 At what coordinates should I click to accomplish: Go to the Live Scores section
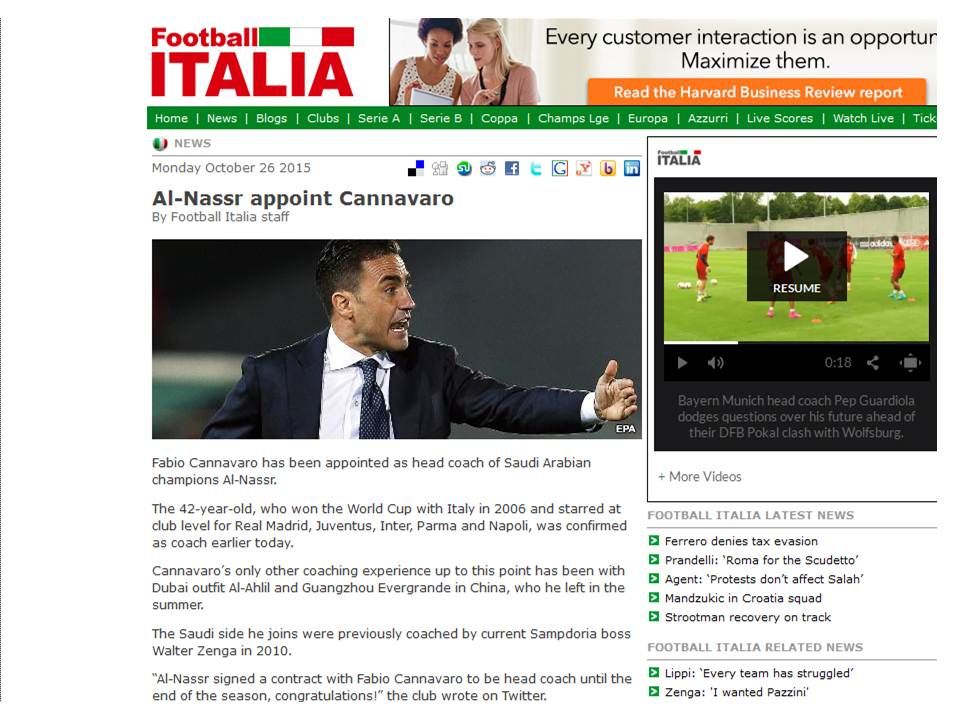tap(779, 118)
